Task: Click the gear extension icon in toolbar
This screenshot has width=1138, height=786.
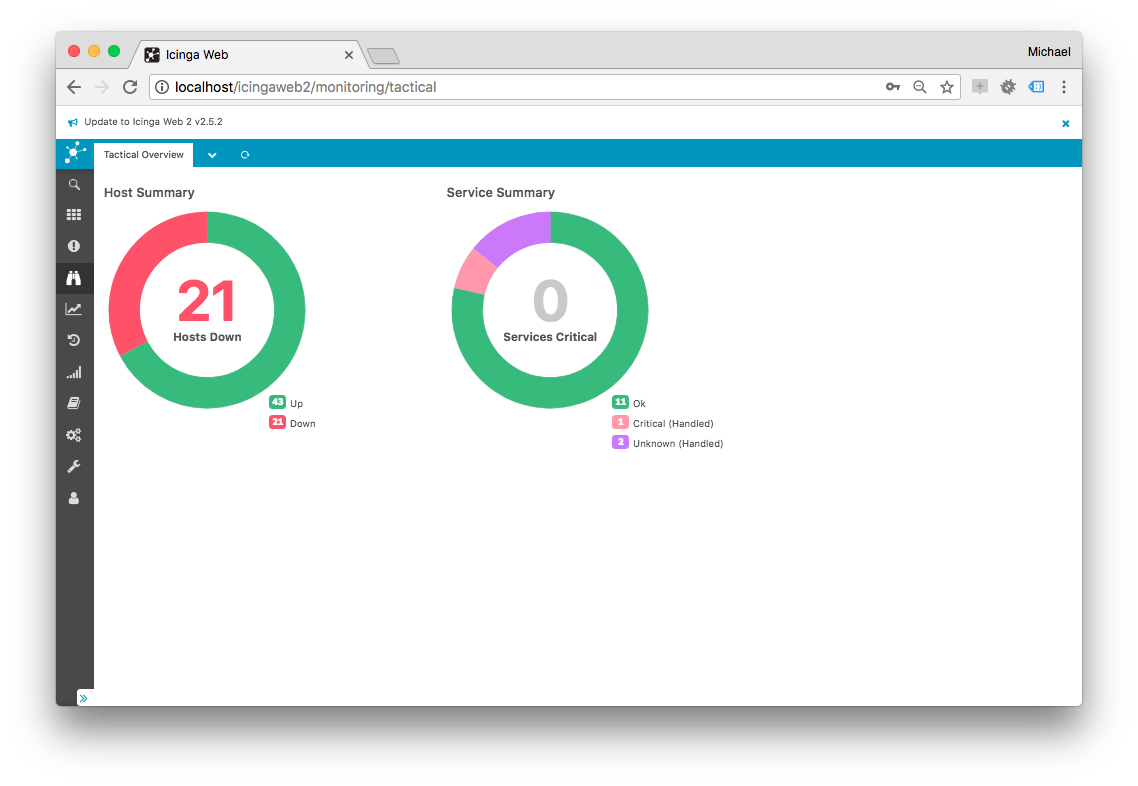Action: (x=1008, y=87)
